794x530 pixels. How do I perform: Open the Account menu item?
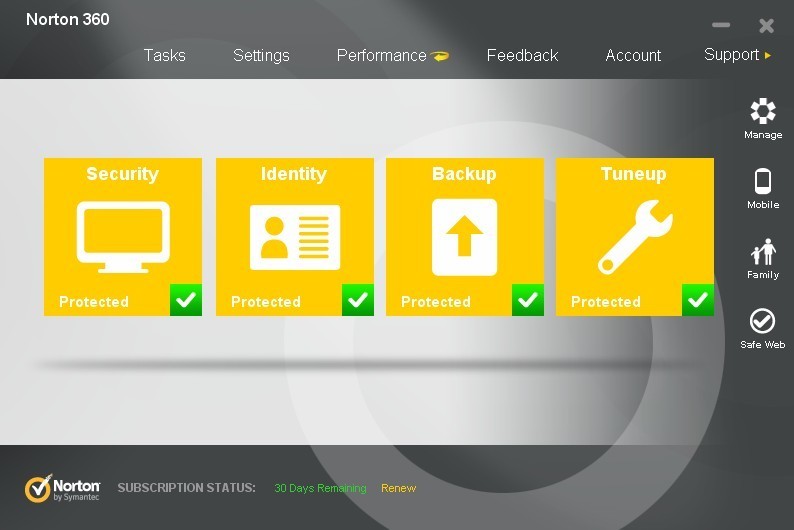[633, 55]
